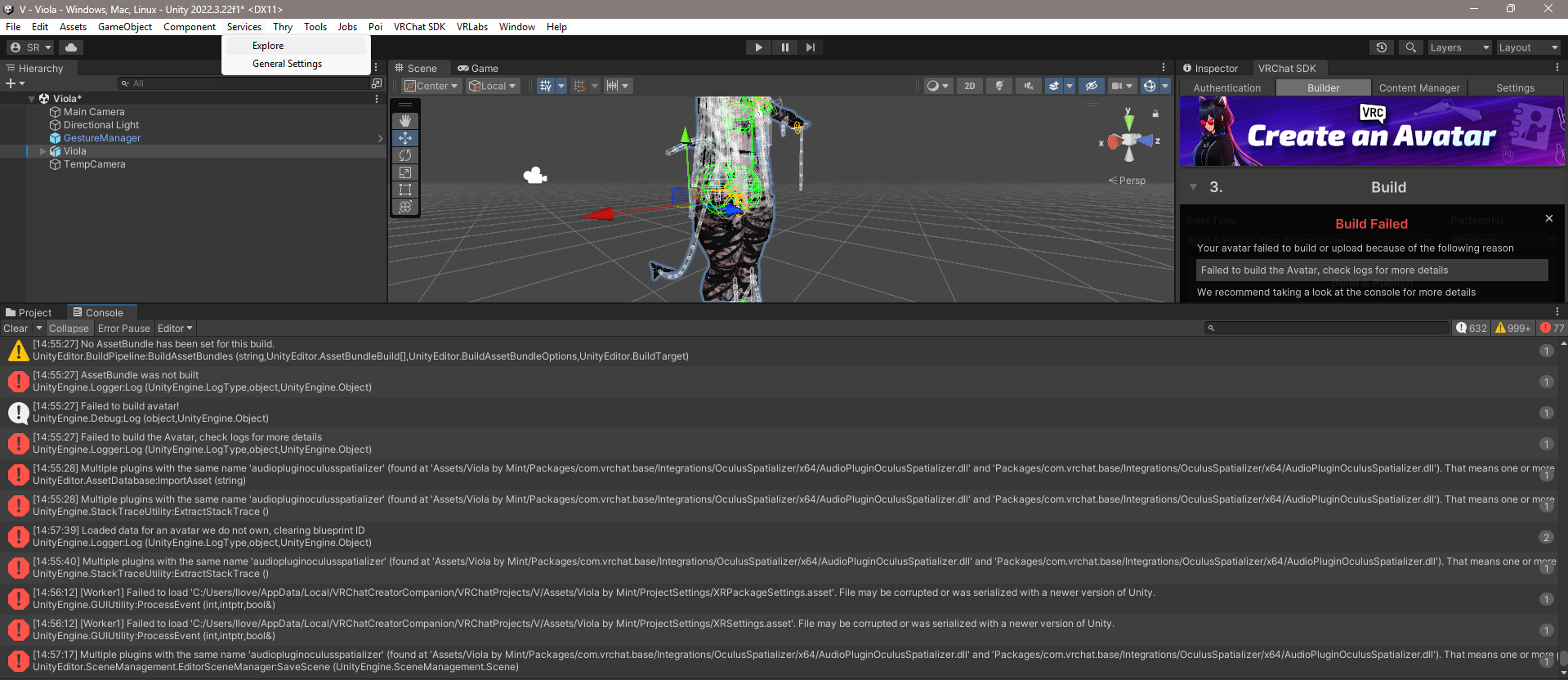1568x680 pixels.
Task: Open Console panel three-dot menu
Action: pyautogui.click(x=1557, y=312)
